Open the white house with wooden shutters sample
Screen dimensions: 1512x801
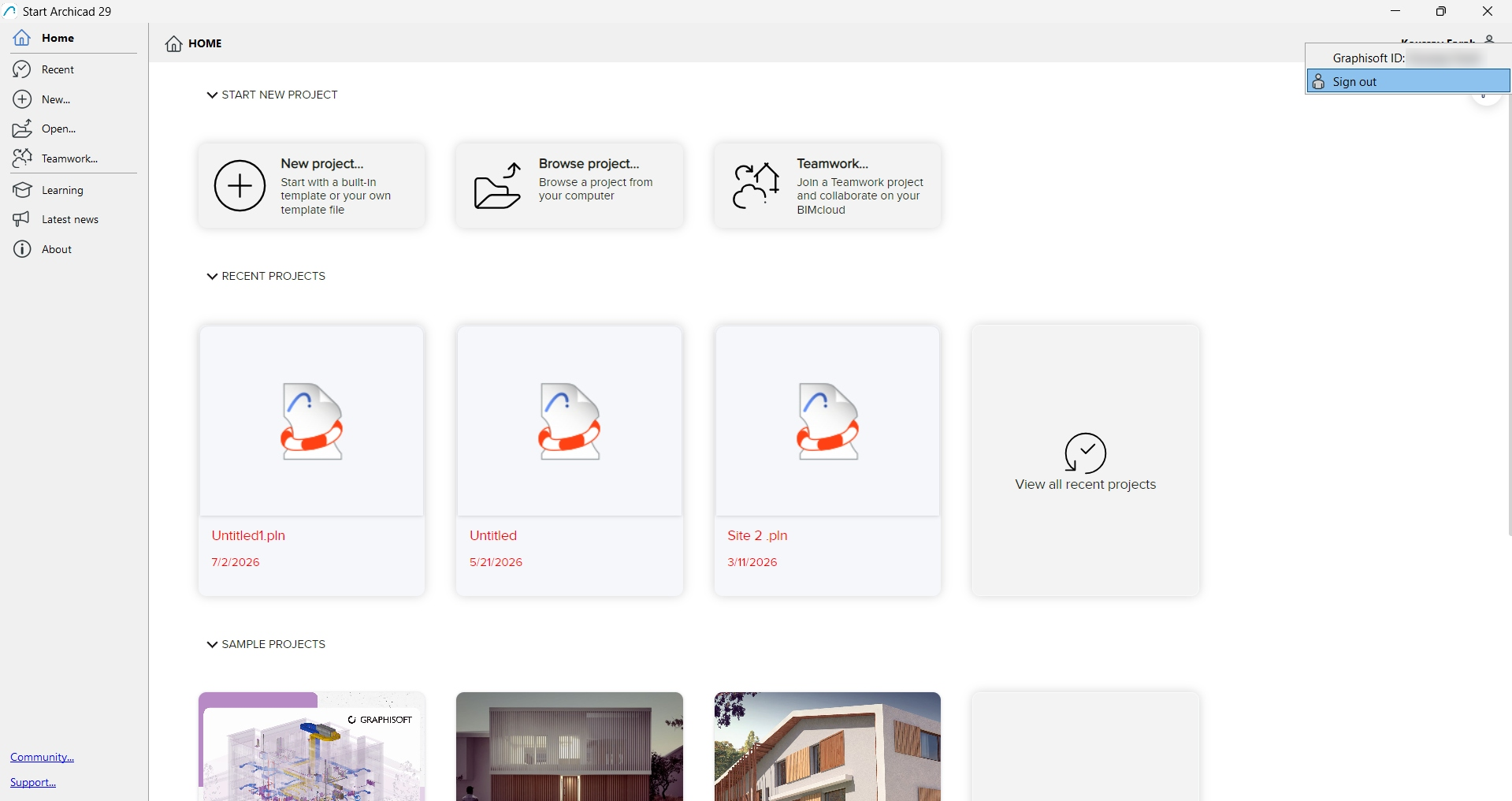[827, 747]
